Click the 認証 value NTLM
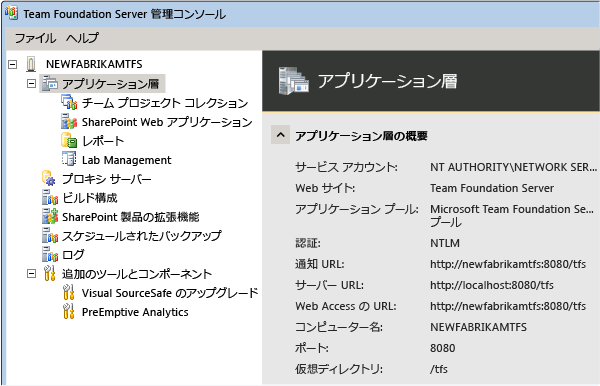This screenshot has height=386, width=600. [445, 243]
